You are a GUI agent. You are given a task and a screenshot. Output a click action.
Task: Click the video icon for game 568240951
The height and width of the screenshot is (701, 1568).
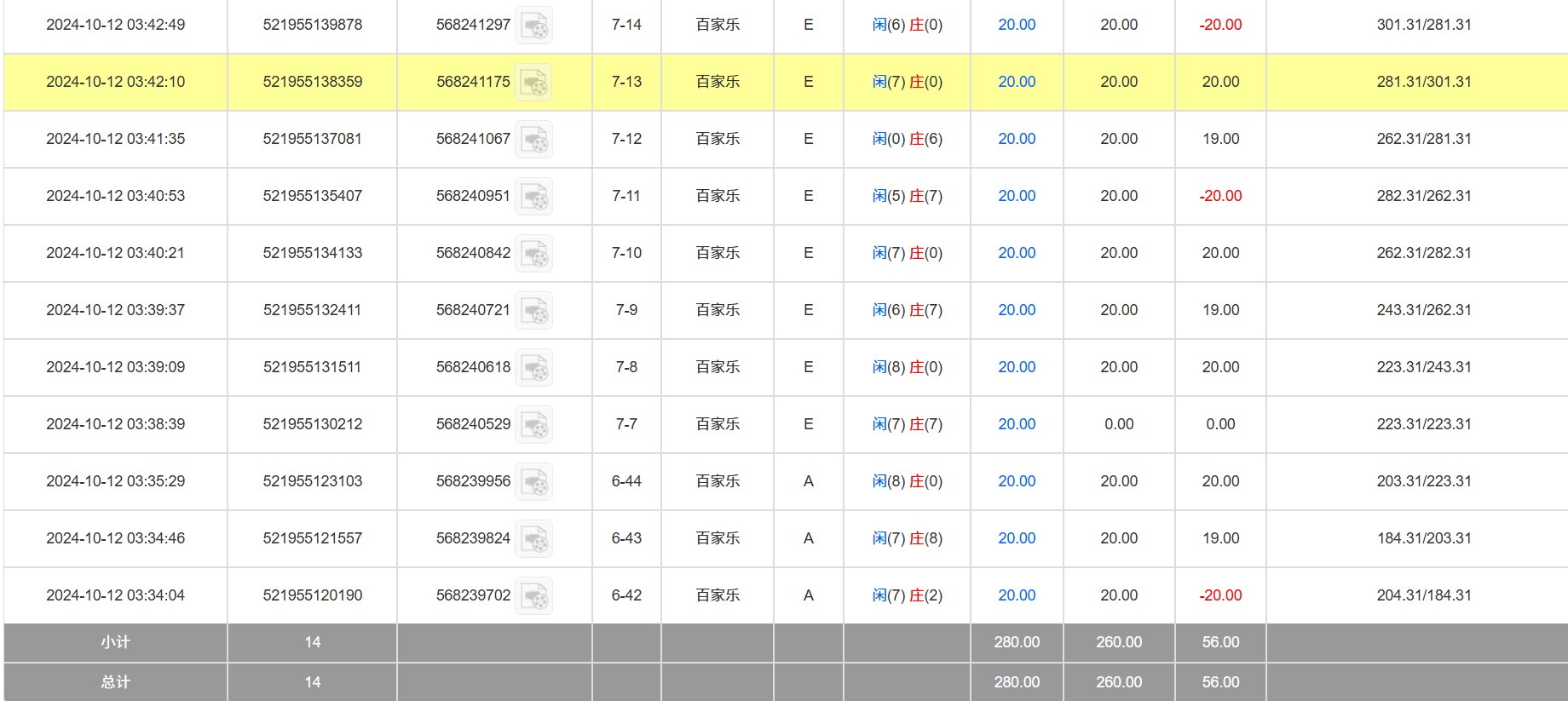pyautogui.click(x=534, y=197)
